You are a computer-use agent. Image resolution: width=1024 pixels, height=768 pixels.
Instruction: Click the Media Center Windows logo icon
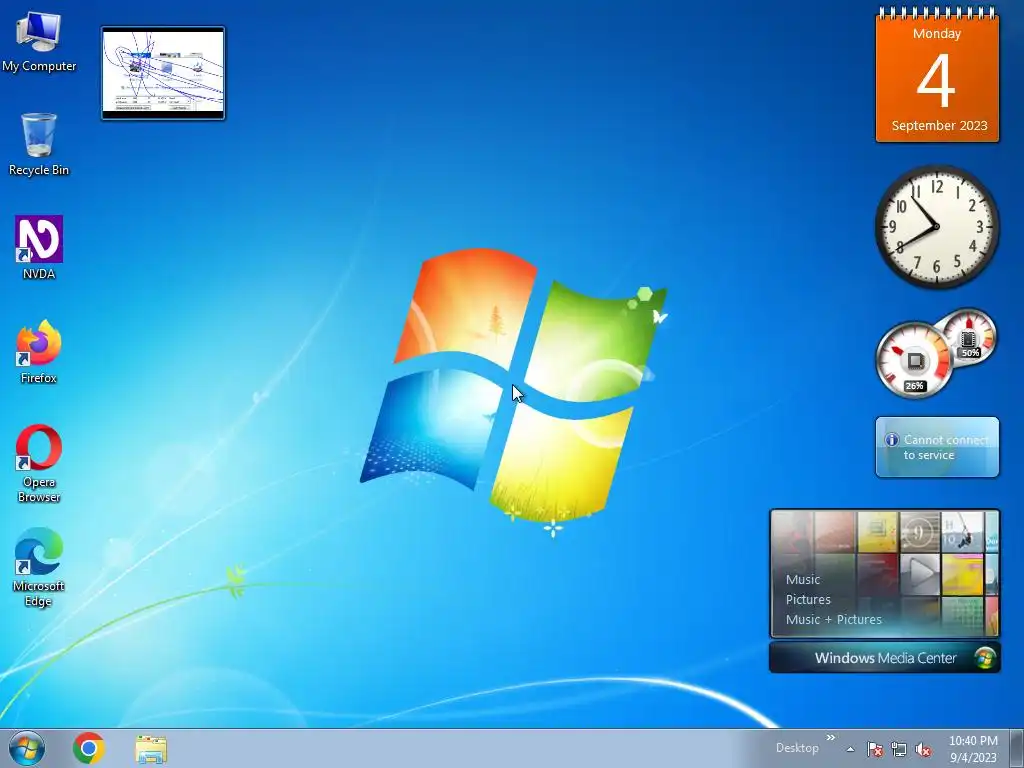(985, 658)
